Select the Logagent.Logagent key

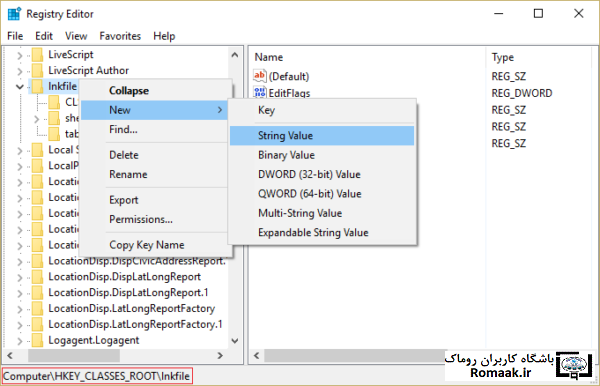(94, 340)
